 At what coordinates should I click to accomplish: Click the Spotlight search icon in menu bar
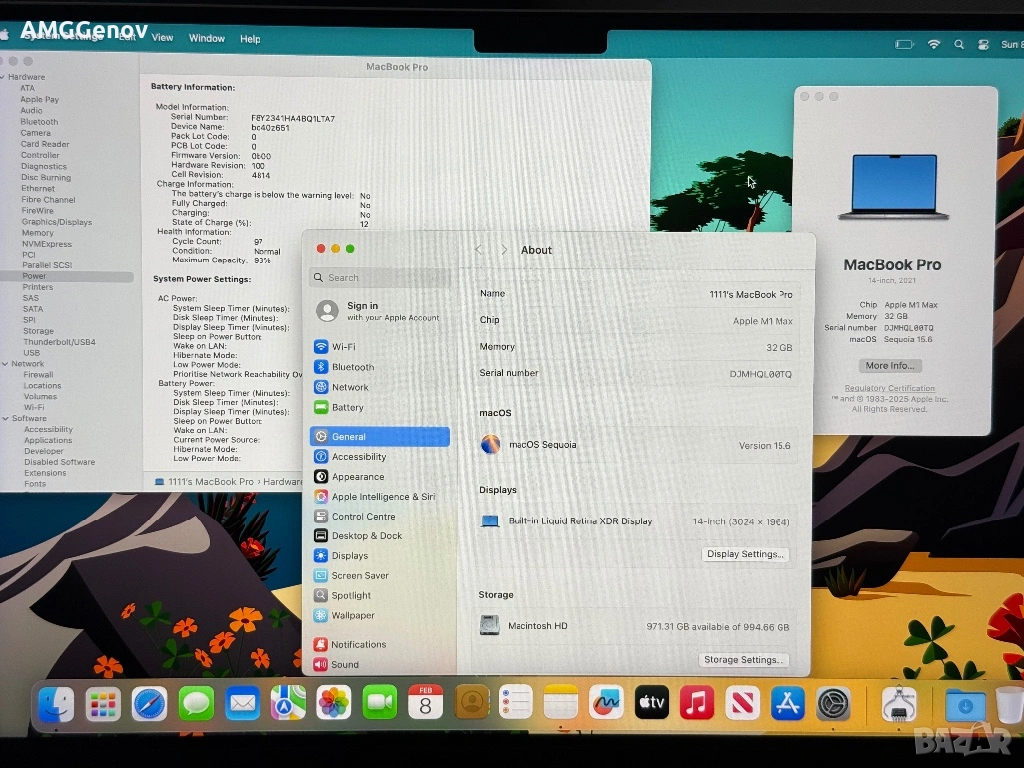[x=959, y=44]
